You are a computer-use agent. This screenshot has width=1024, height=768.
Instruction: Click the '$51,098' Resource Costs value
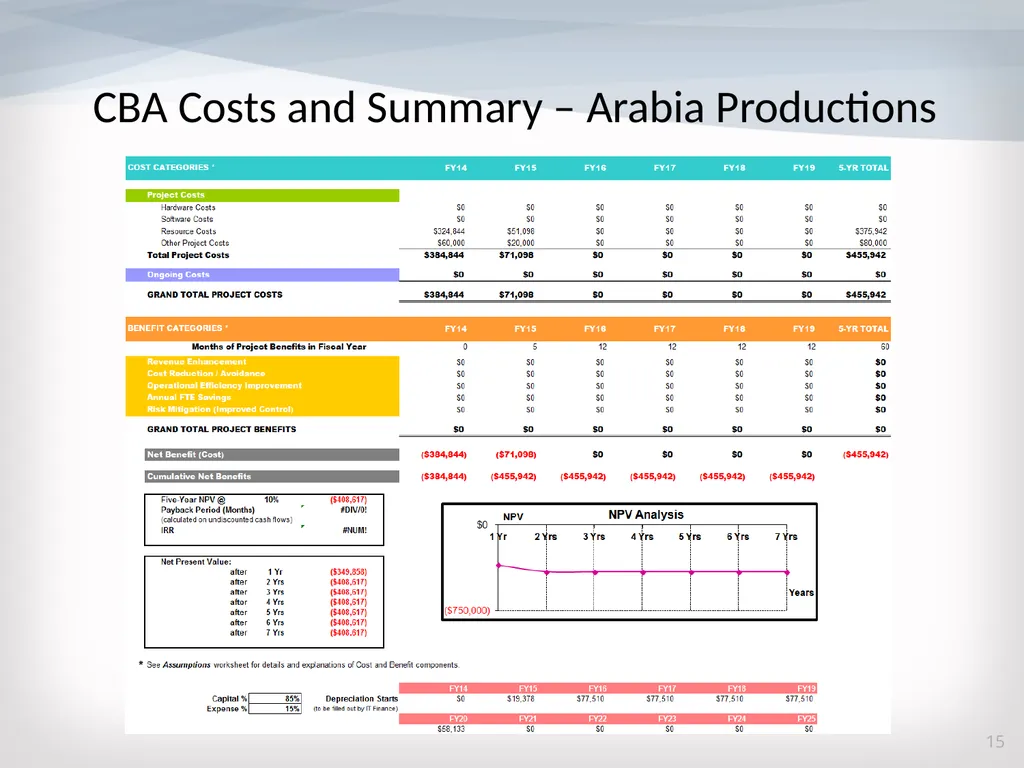[x=520, y=231]
